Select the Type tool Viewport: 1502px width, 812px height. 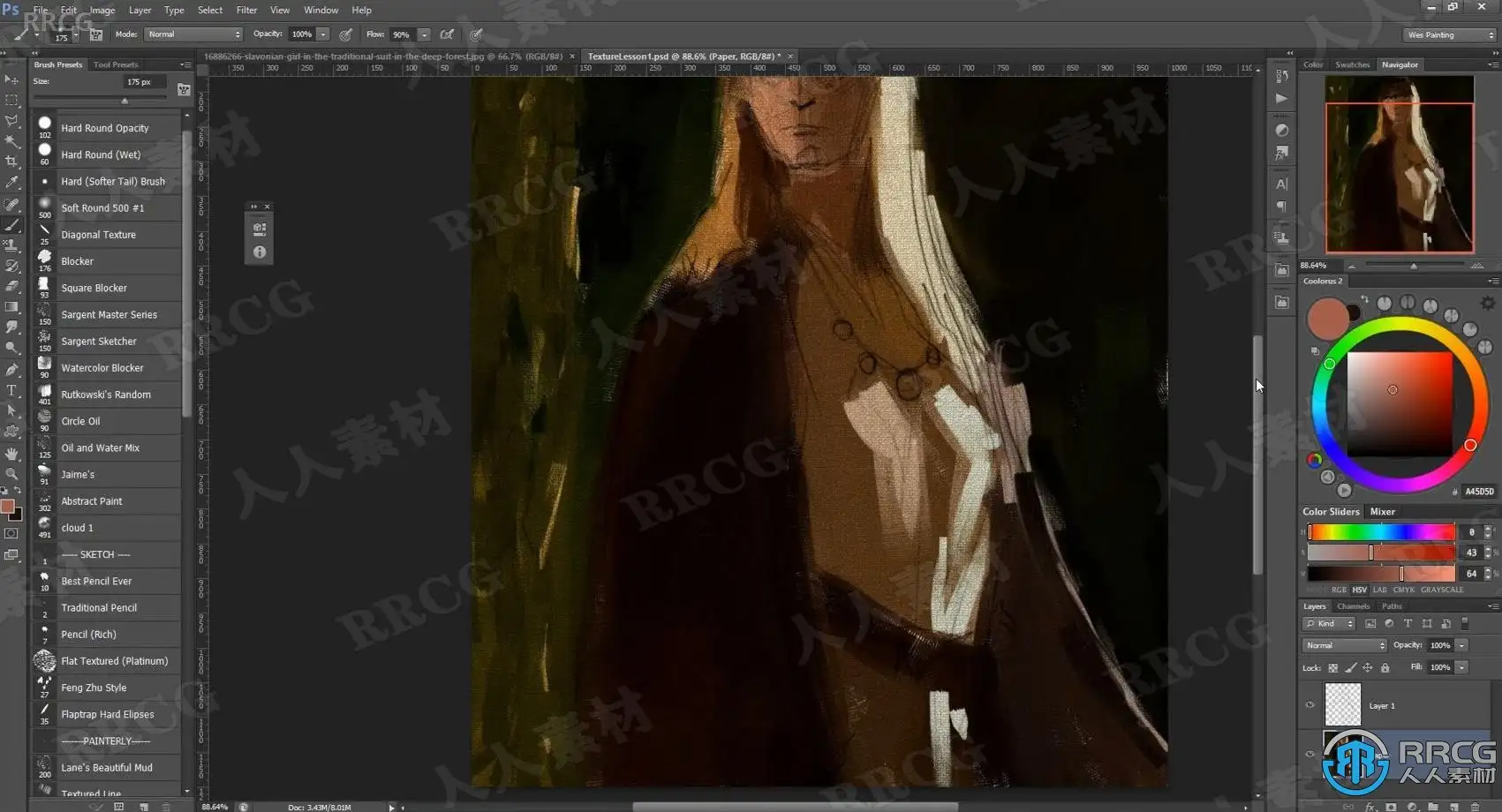[11, 390]
